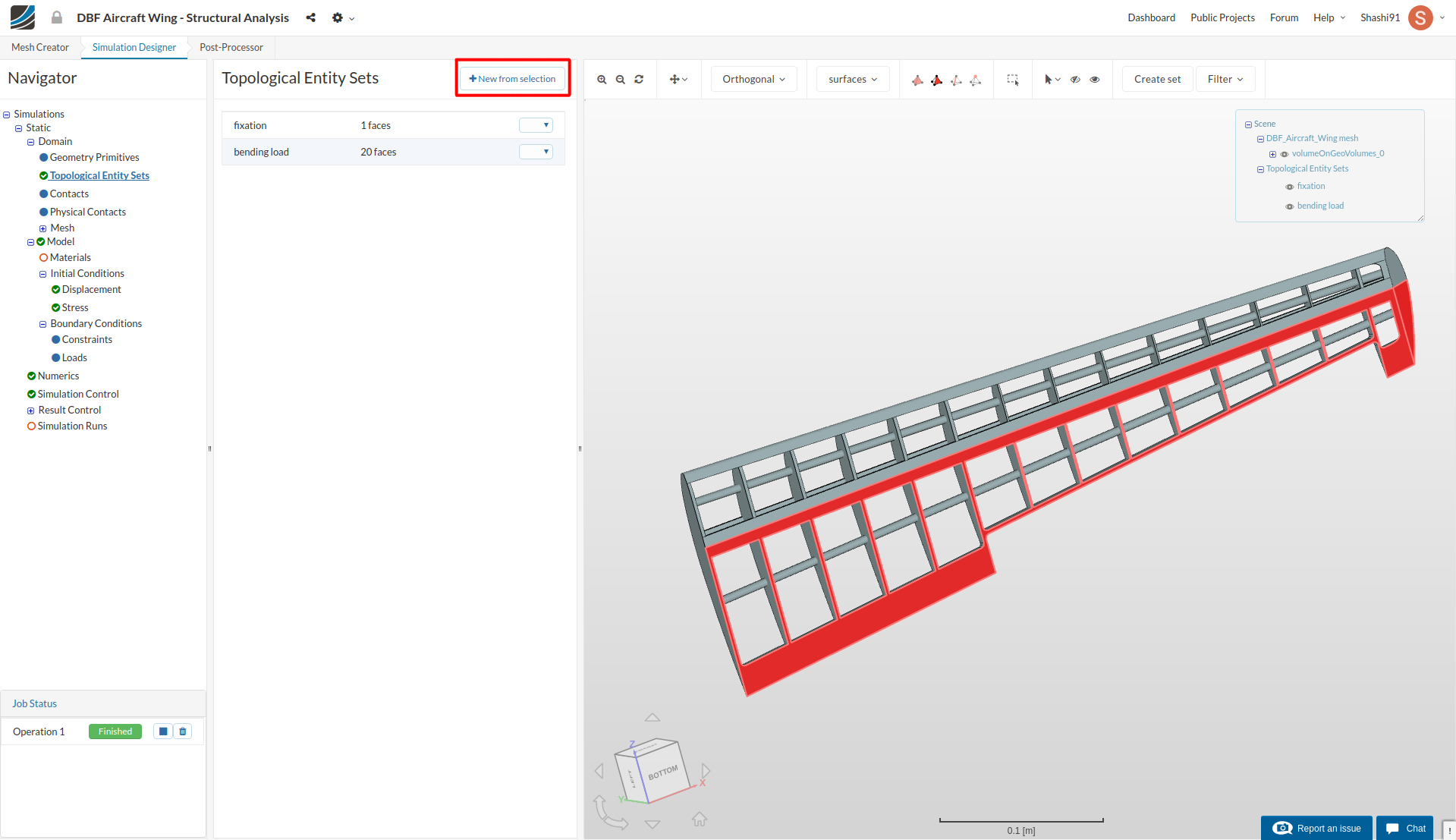The width and height of the screenshot is (1456, 840).
Task: Open the surfaces pick-mode dropdown
Action: point(853,79)
